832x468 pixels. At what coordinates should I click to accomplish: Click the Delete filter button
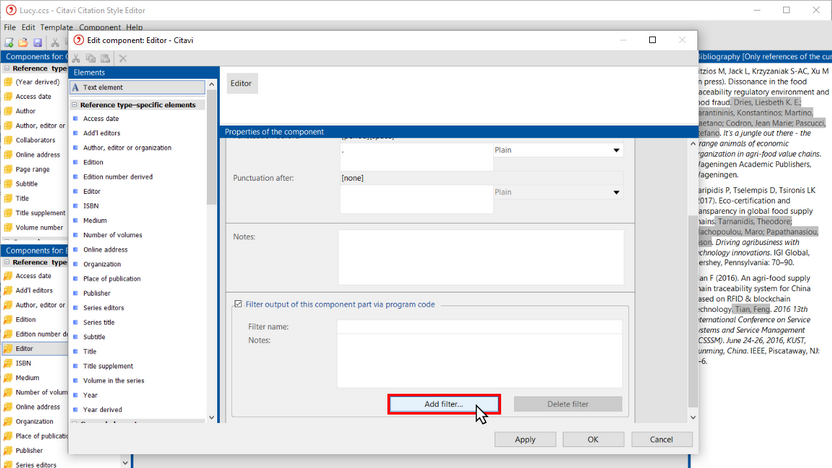coord(568,404)
